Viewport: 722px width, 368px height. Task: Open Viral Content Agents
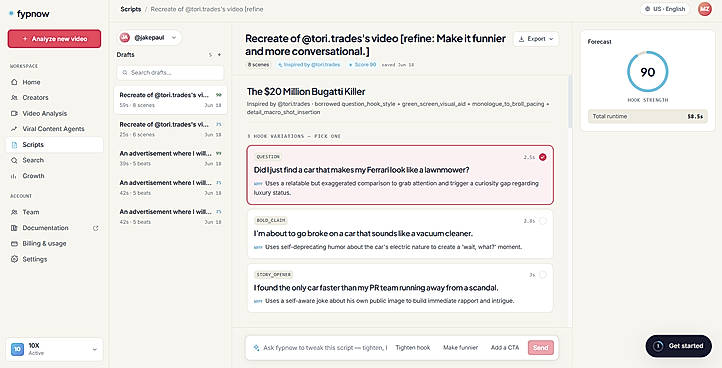pos(53,129)
